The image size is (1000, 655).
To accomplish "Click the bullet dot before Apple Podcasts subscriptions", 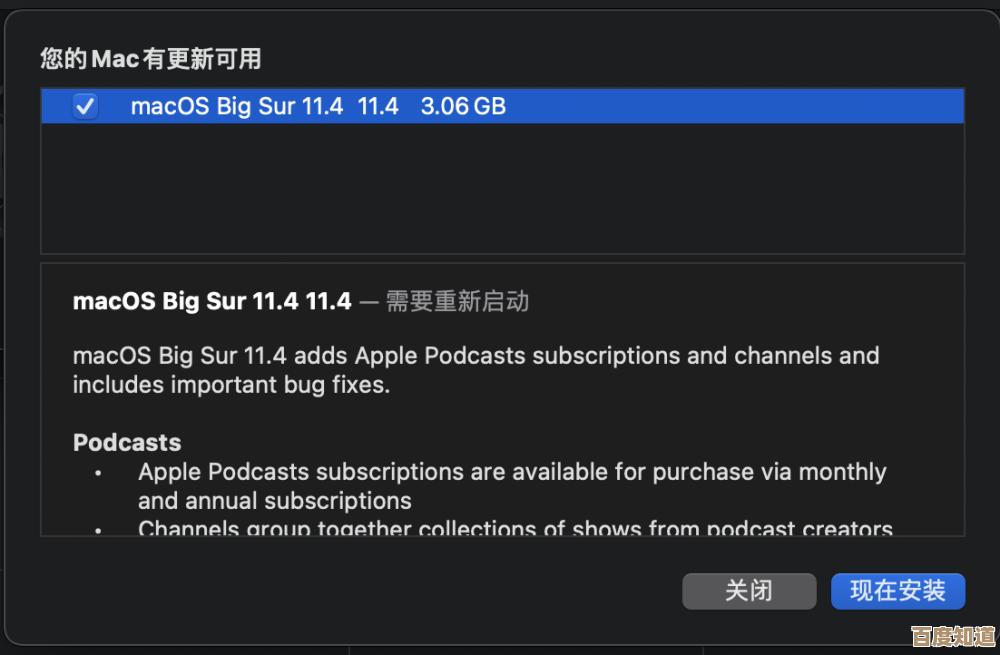I will 98,472.
